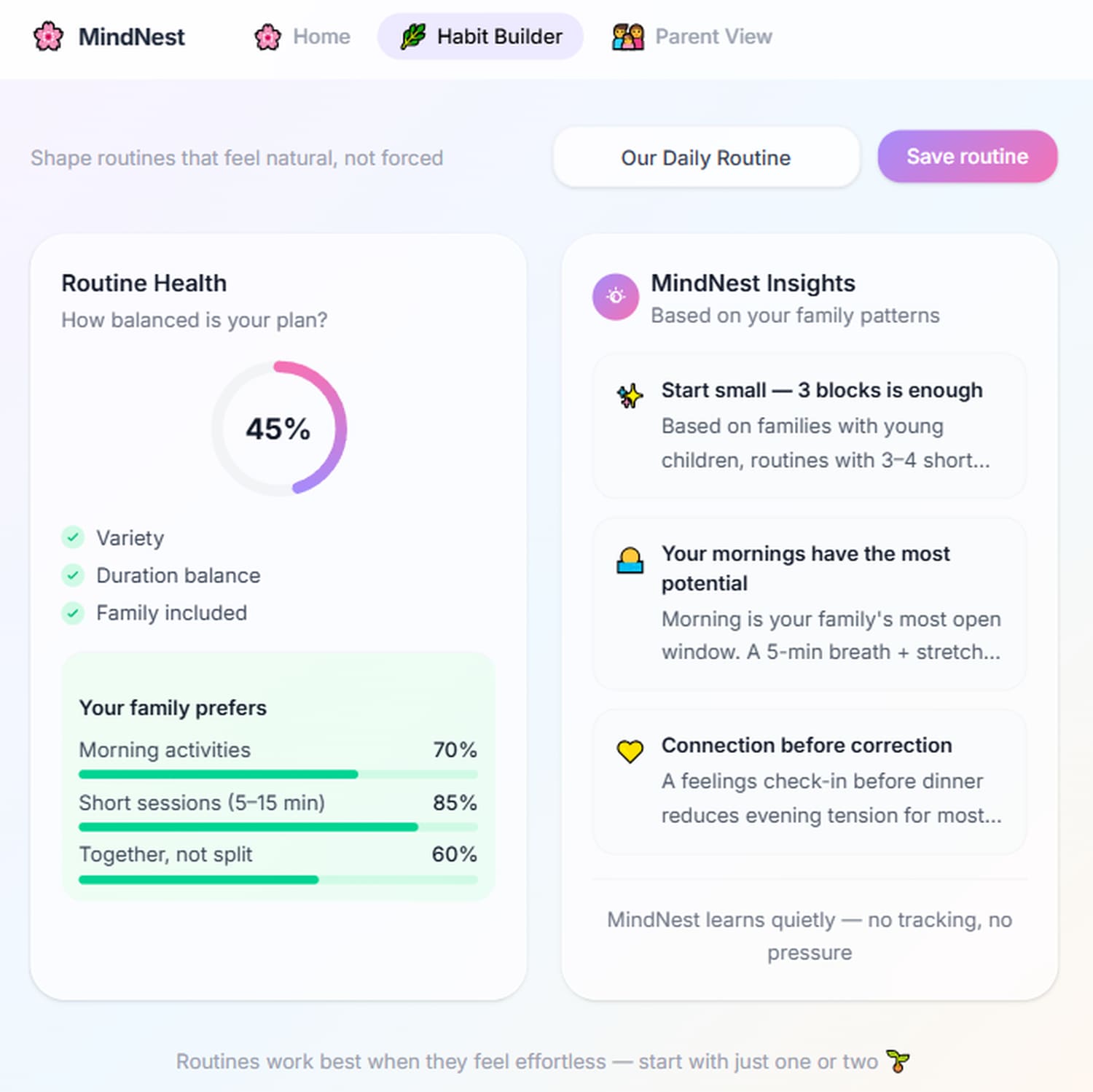Select the Home flower icon
The height and width of the screenshot is (1092, 1093).
coord(267,36)
